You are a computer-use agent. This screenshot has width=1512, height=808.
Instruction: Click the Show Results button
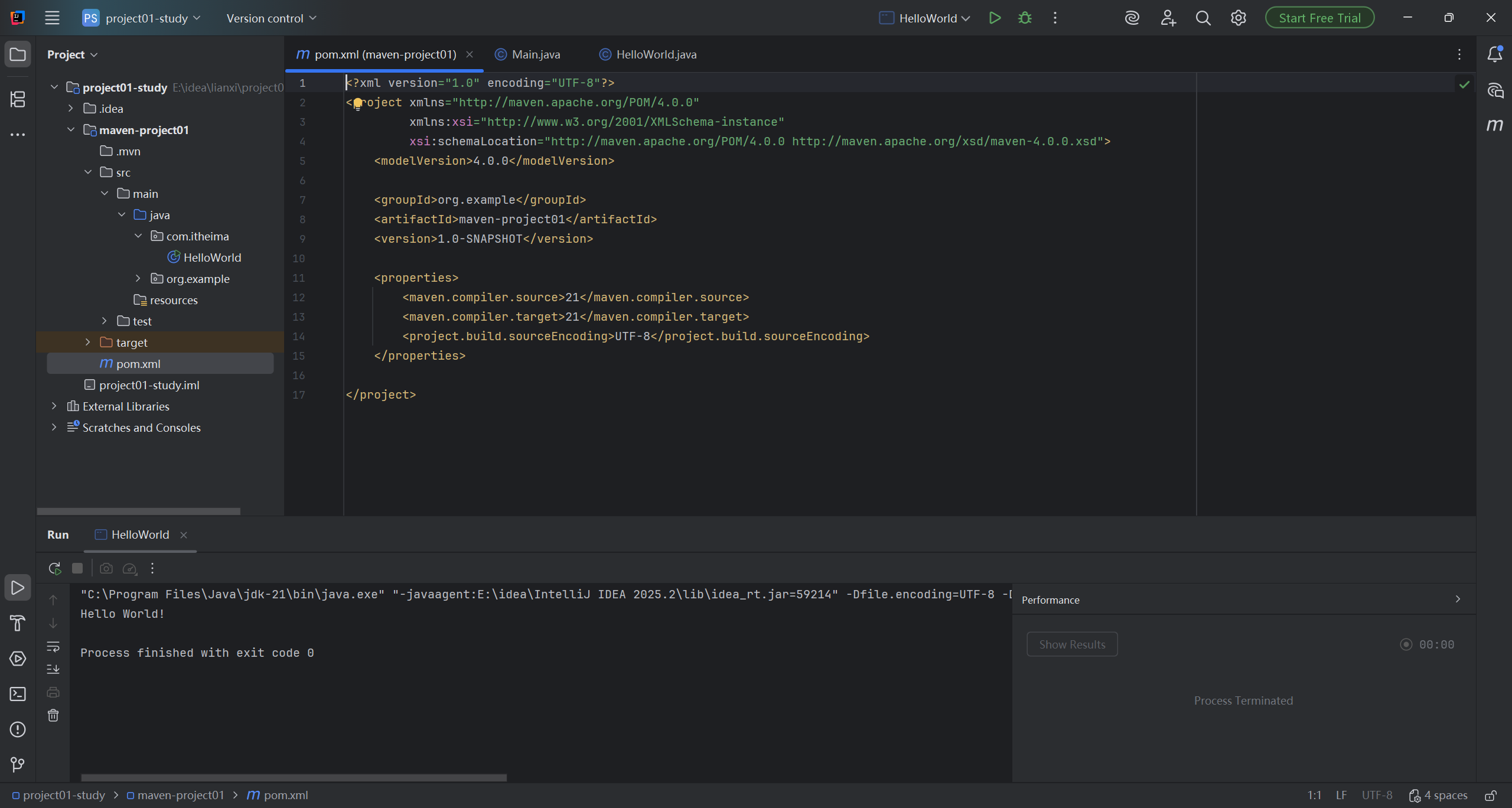[1071, 644]
